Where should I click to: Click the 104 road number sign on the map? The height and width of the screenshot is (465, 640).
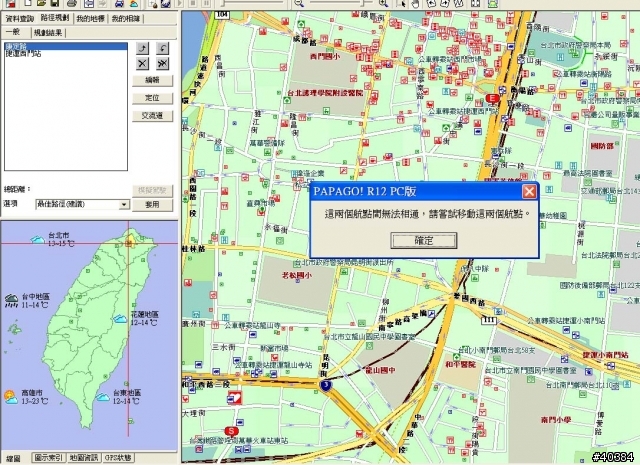[222, 15]
